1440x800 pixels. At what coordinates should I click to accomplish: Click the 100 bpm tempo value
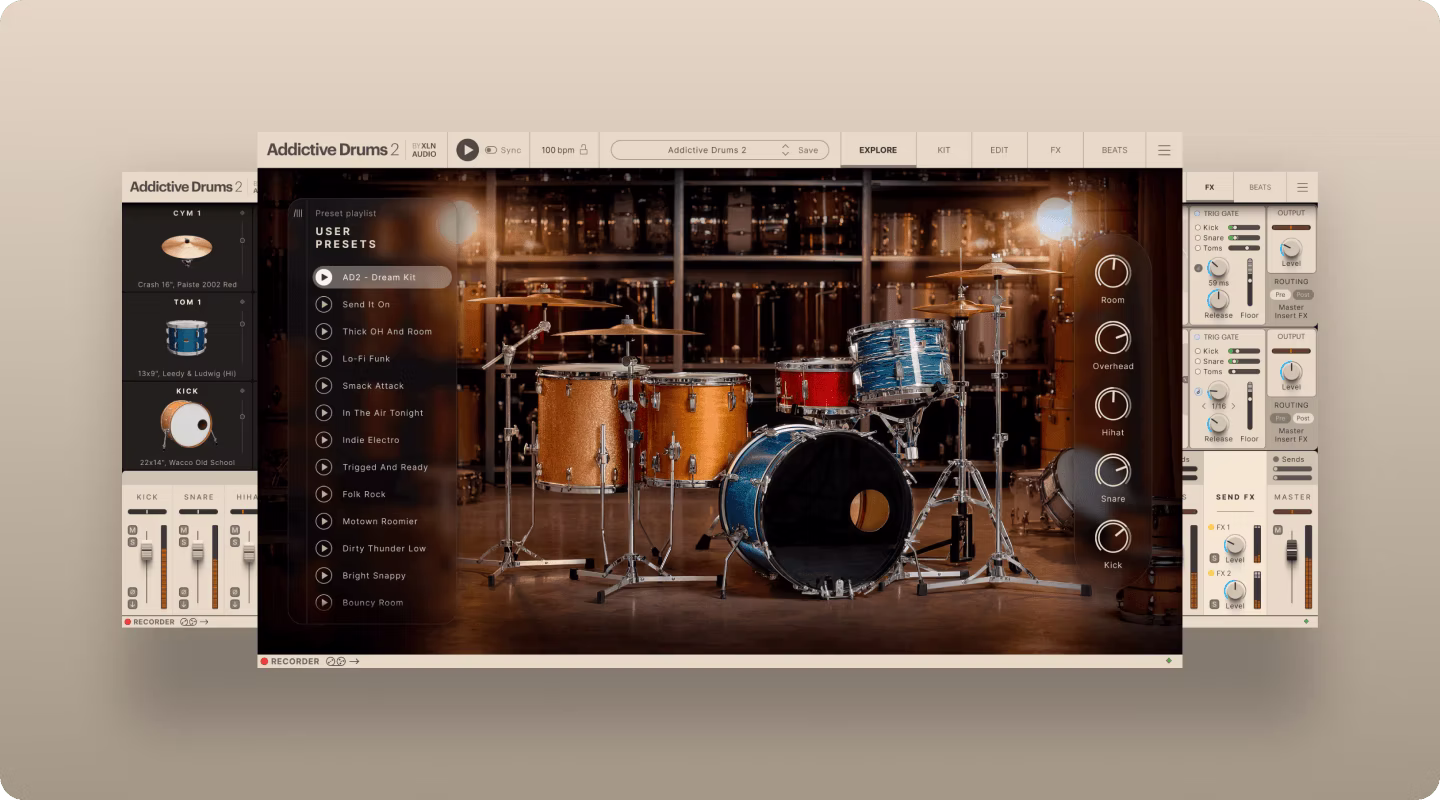tap(557, 150)
